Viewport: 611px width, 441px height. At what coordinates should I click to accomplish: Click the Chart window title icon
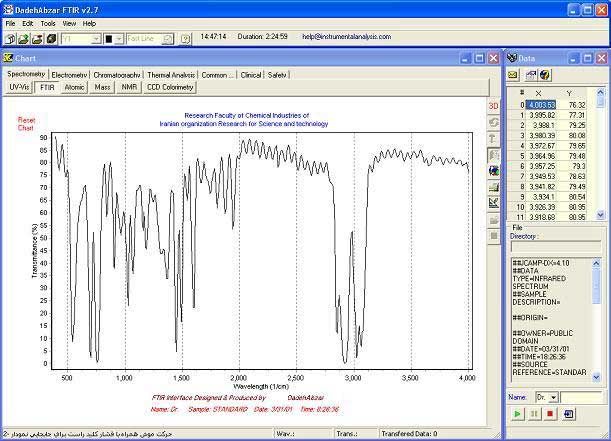[8, 58]
